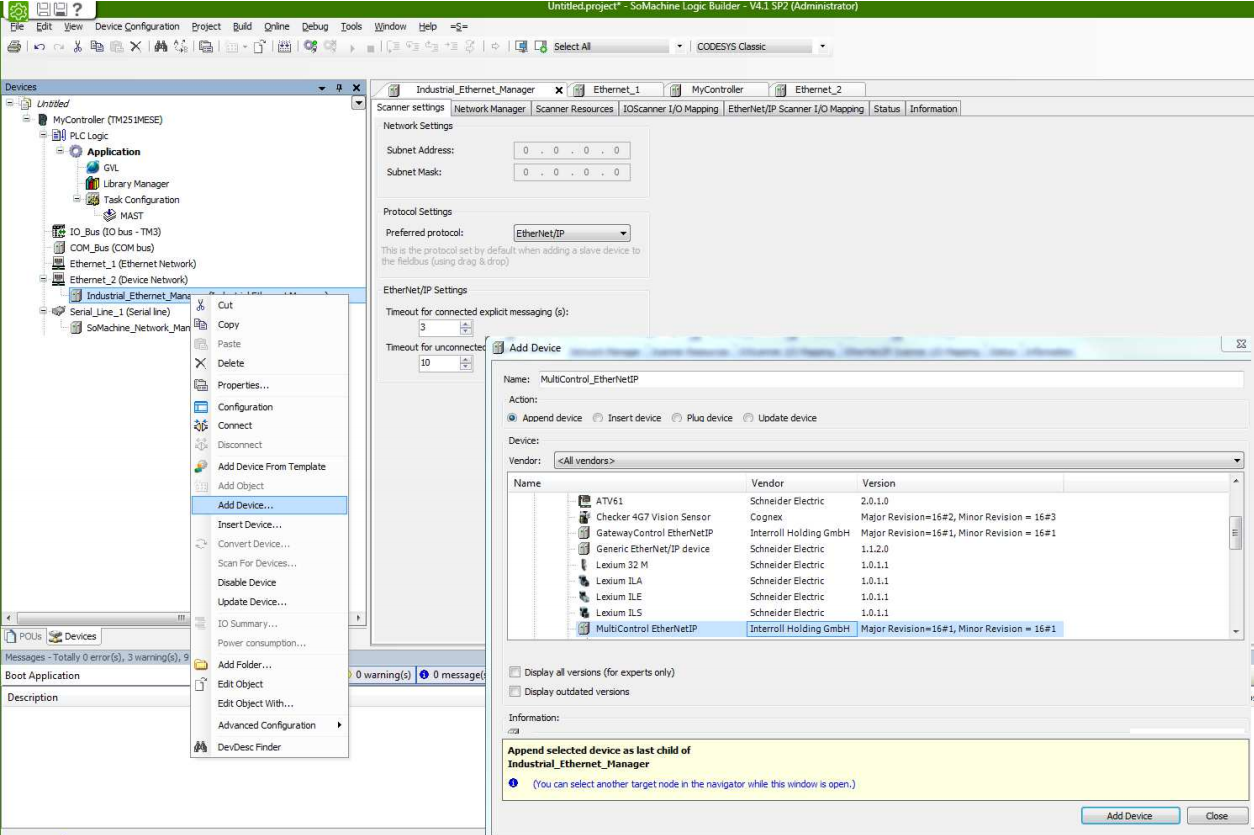The height and width of the screenshot is (835, 1254).
Task: Switch to the Network Manager tab
Action: click(490, 109)
